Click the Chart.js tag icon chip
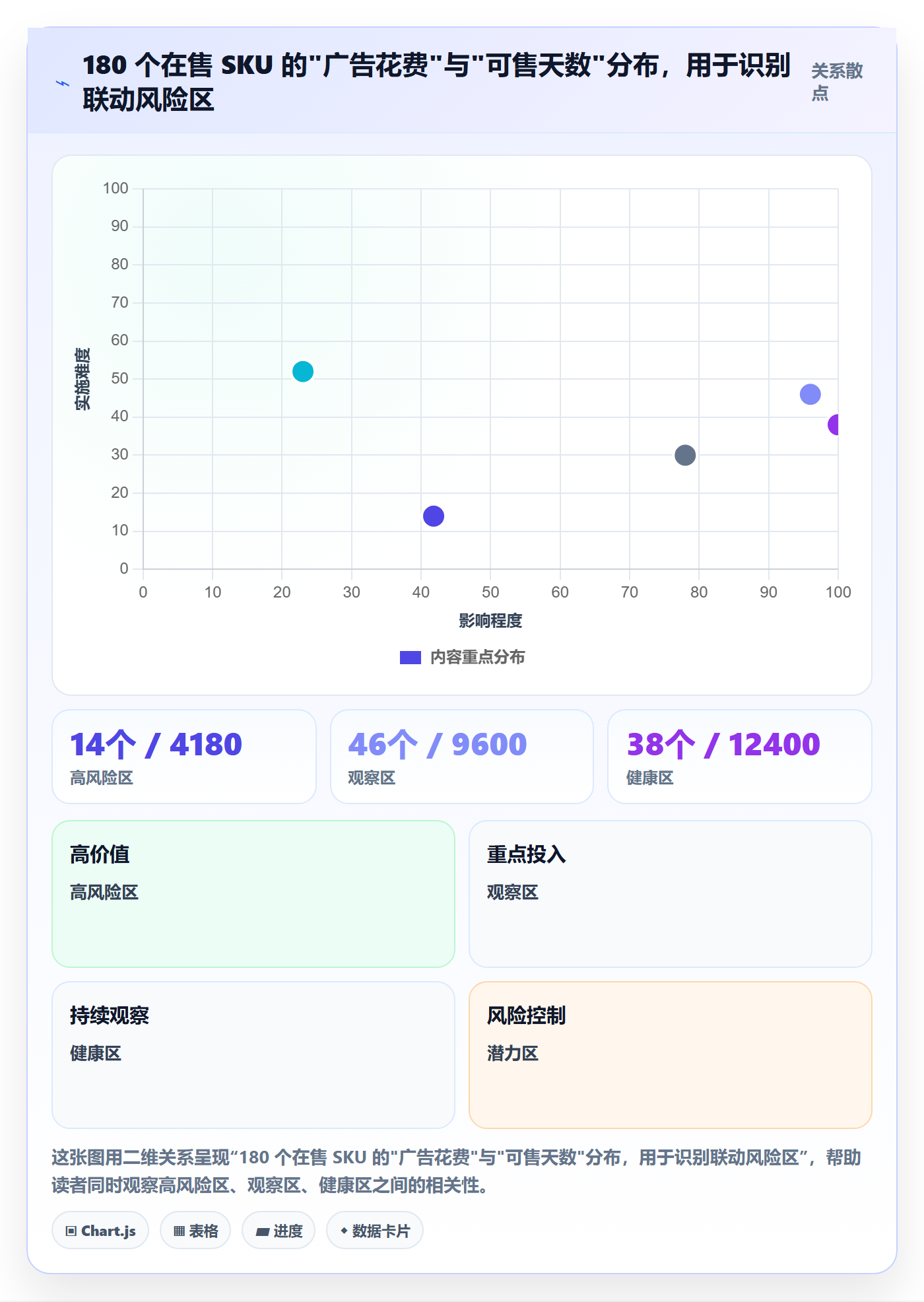Image resolution: width=924 pixels, height=1302 pixels. tap(100, 1231)
